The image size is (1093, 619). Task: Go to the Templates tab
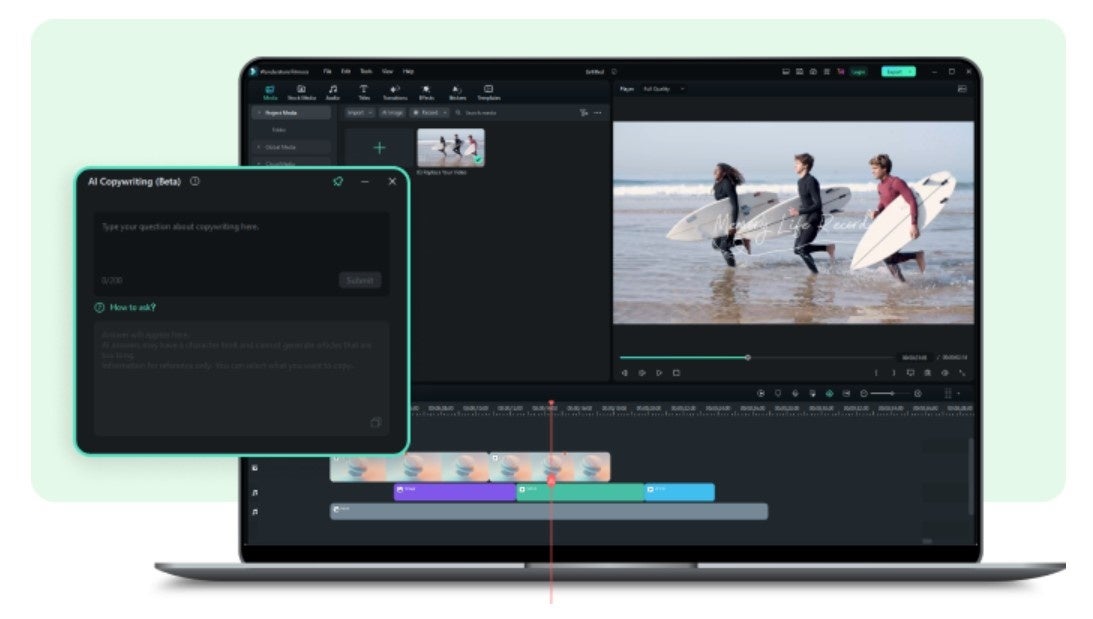click(488, 92)
